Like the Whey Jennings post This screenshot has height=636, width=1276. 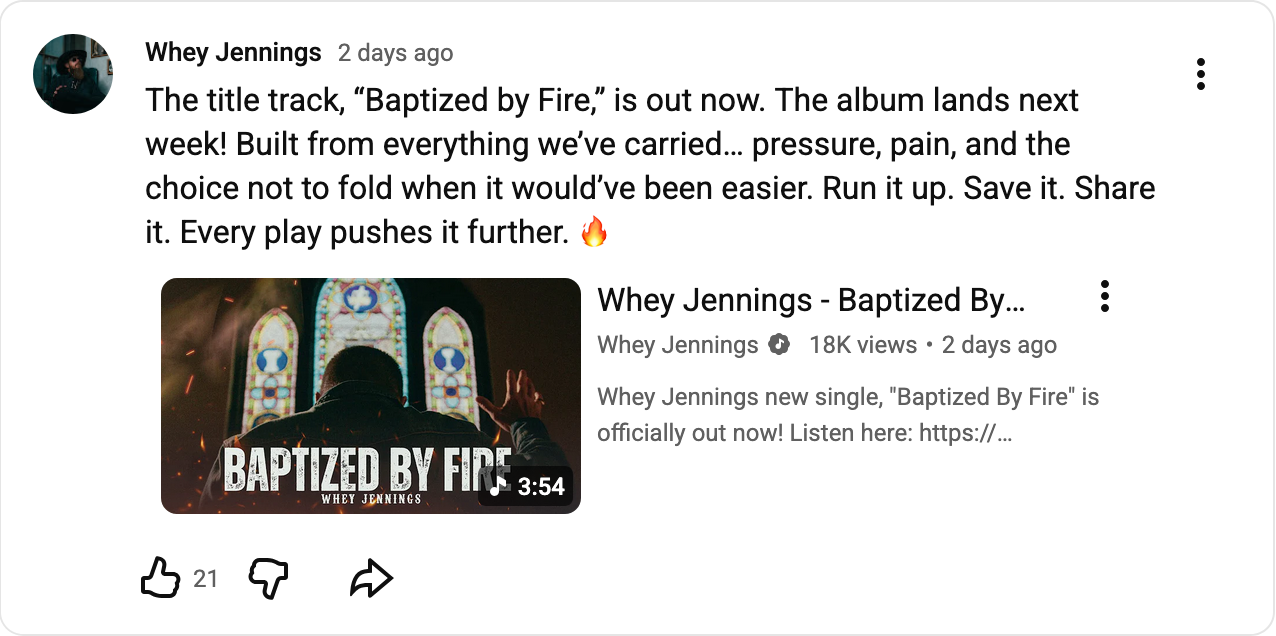(x=160, y=578)
